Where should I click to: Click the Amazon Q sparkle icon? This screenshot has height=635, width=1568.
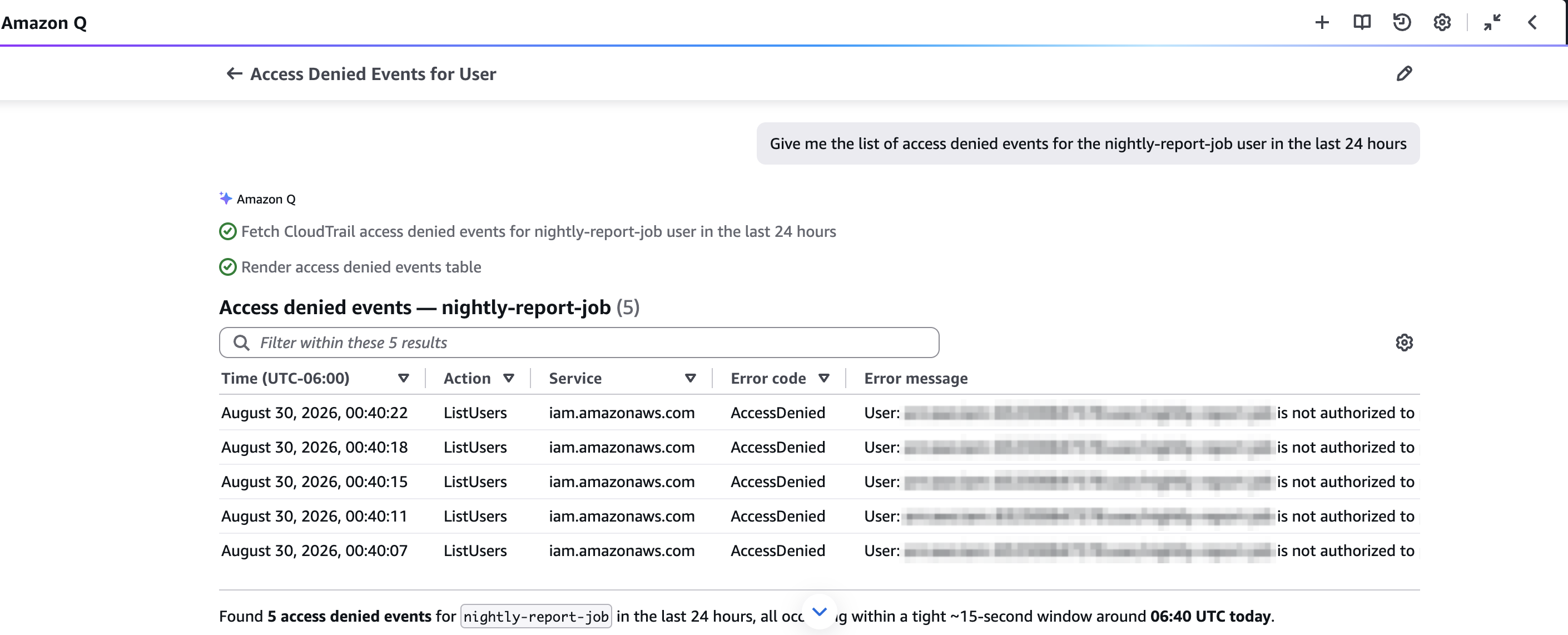click(226, 199)
